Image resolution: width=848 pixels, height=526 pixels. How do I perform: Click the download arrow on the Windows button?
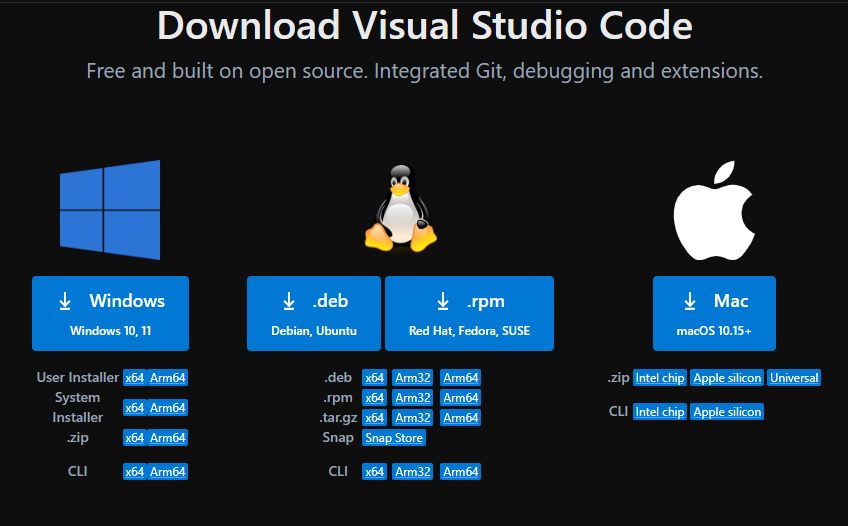pos(65,301)
